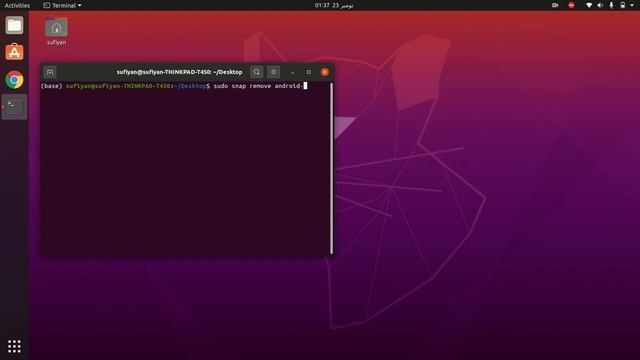Click the (base) prompt prefix in the terminal
640x360 pixels.
tap(51, 86)
